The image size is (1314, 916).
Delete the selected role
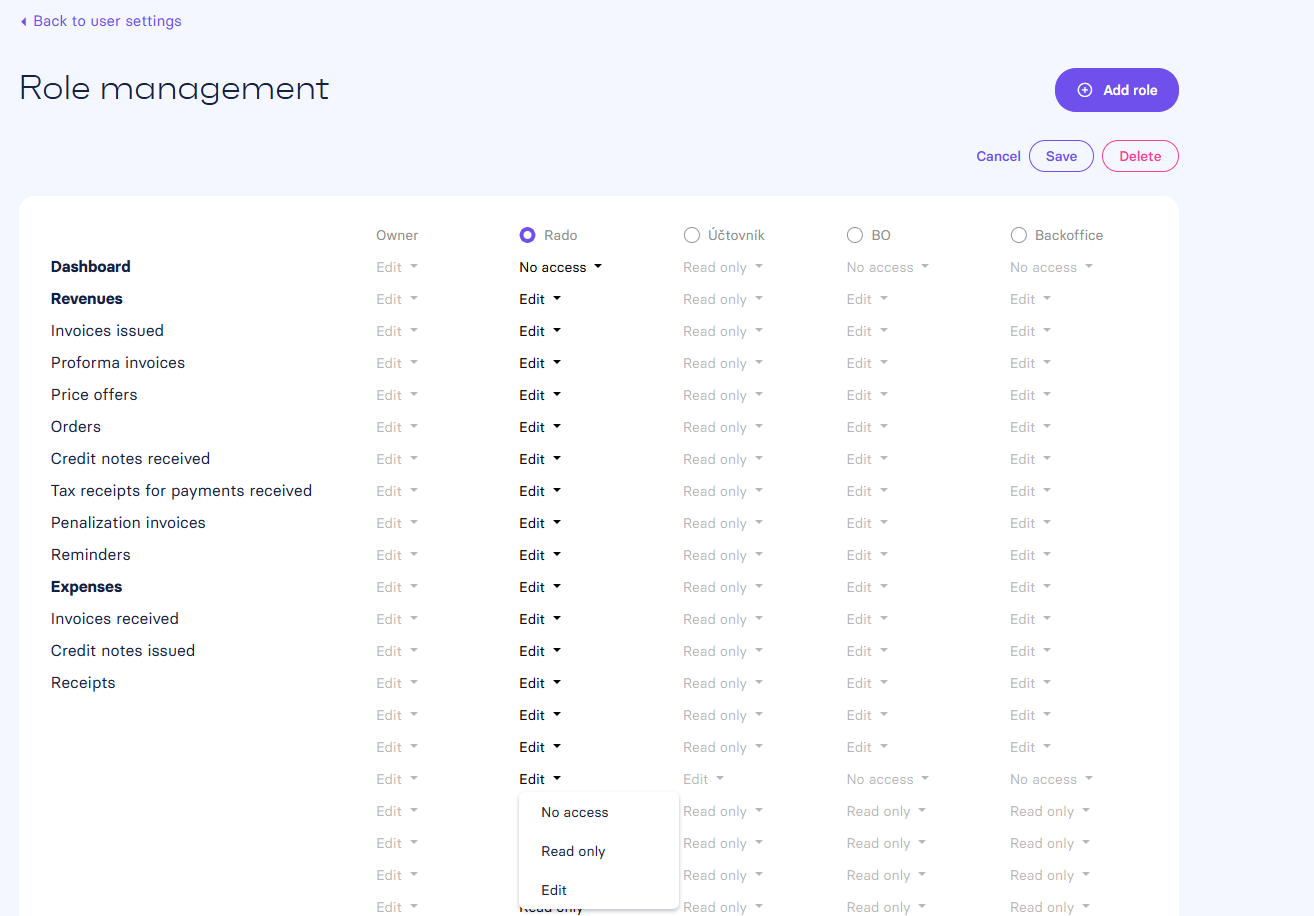click(x=1140, y=156)
